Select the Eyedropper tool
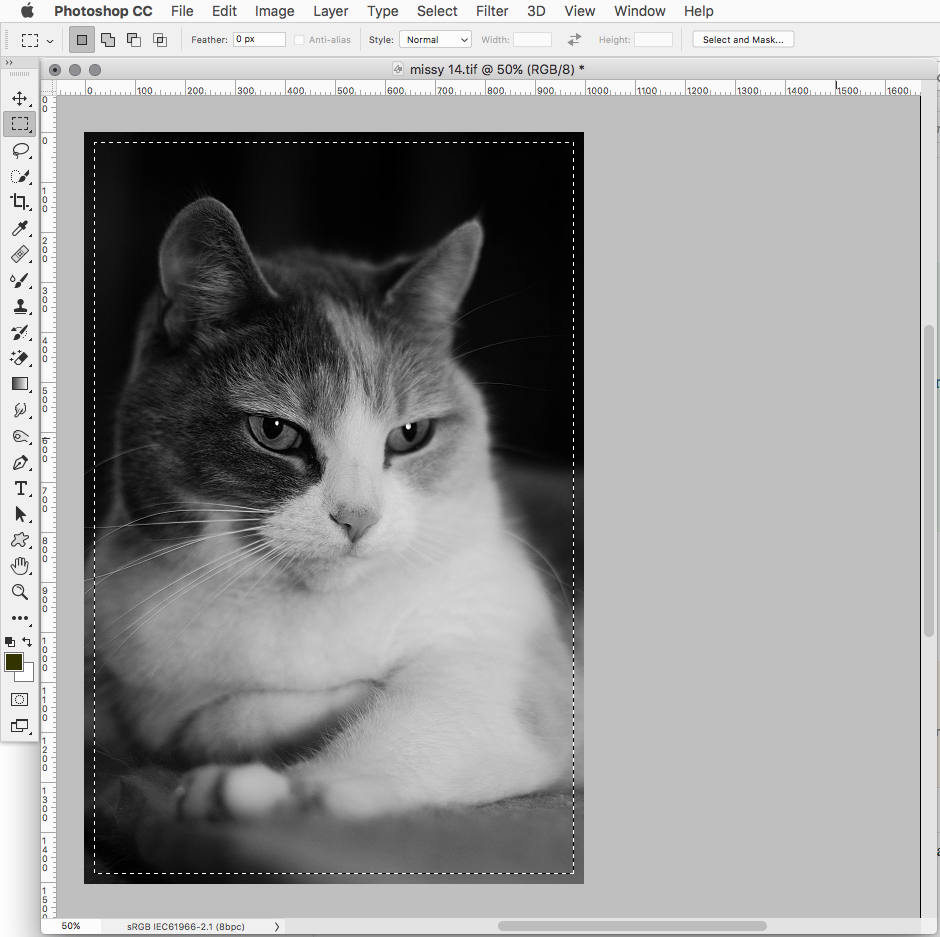This screenshot has width=940, height=937. (20, 228)
